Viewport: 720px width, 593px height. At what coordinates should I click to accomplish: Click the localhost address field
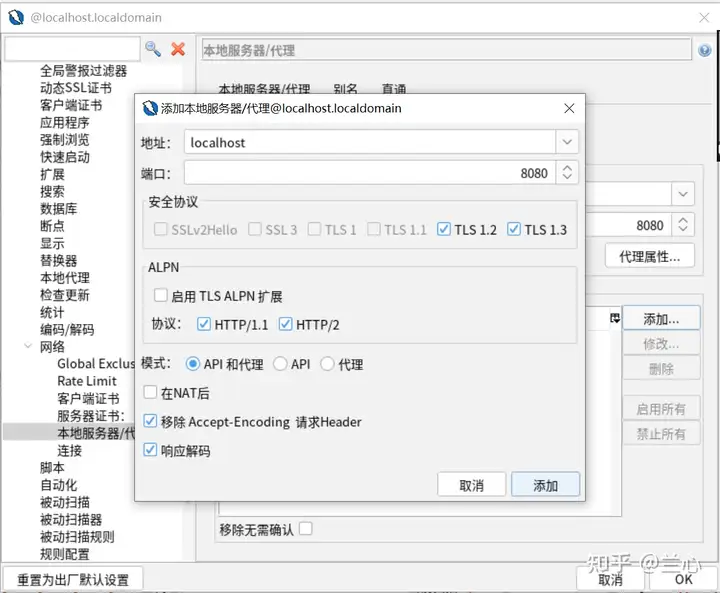(370, 142)
